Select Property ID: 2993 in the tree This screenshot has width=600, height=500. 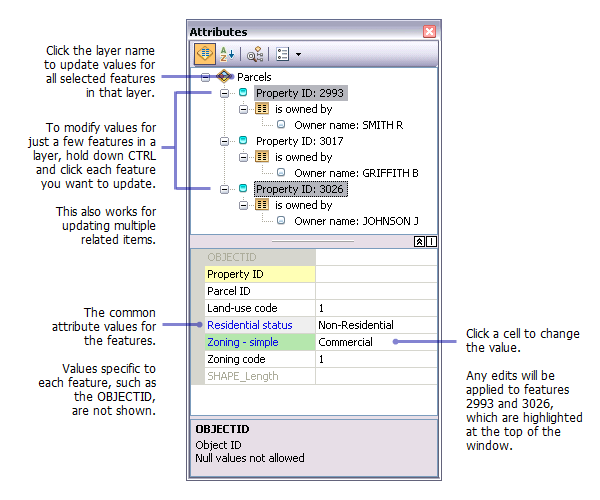click(x=300, y=93)
